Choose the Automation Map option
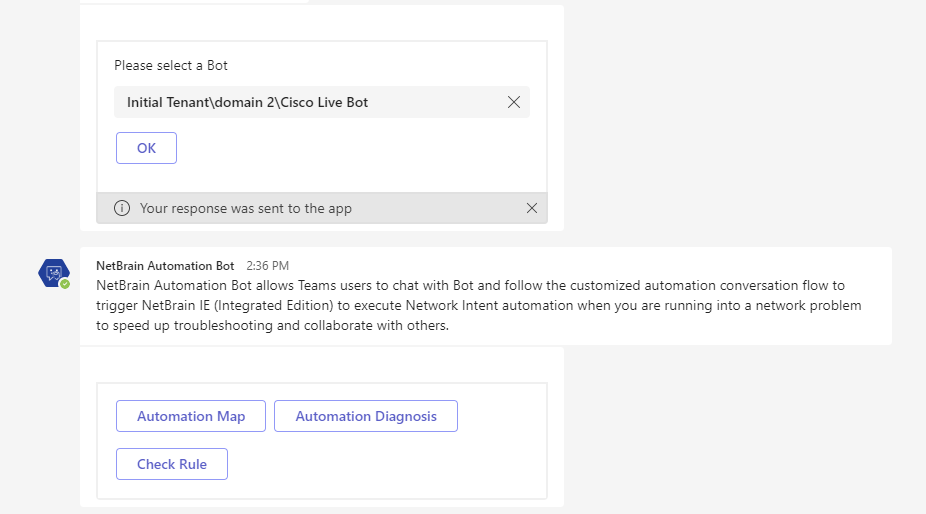926x514 pixels. [191, 416]
